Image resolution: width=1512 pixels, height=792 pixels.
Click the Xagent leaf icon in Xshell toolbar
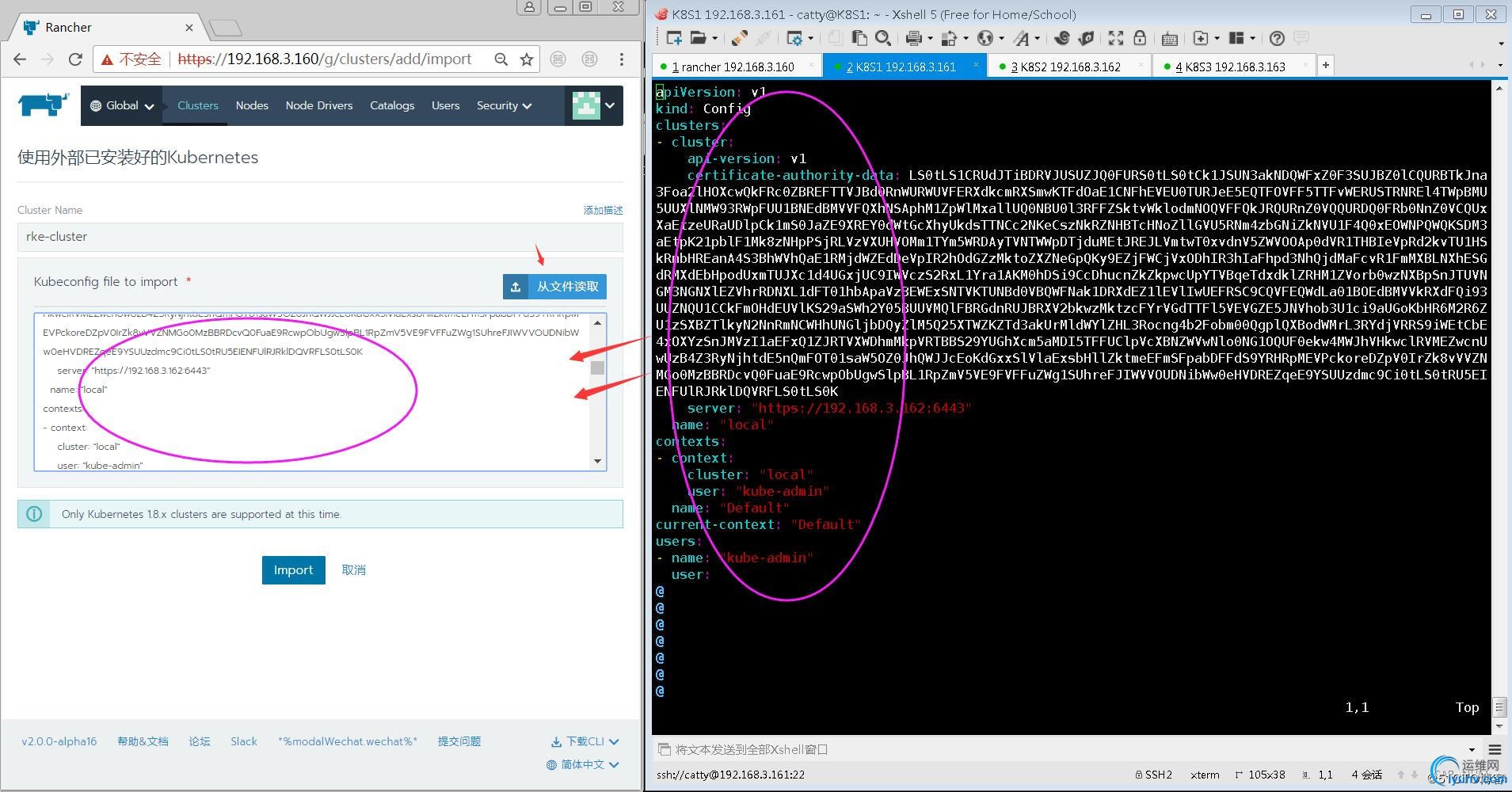point(1087,38)
